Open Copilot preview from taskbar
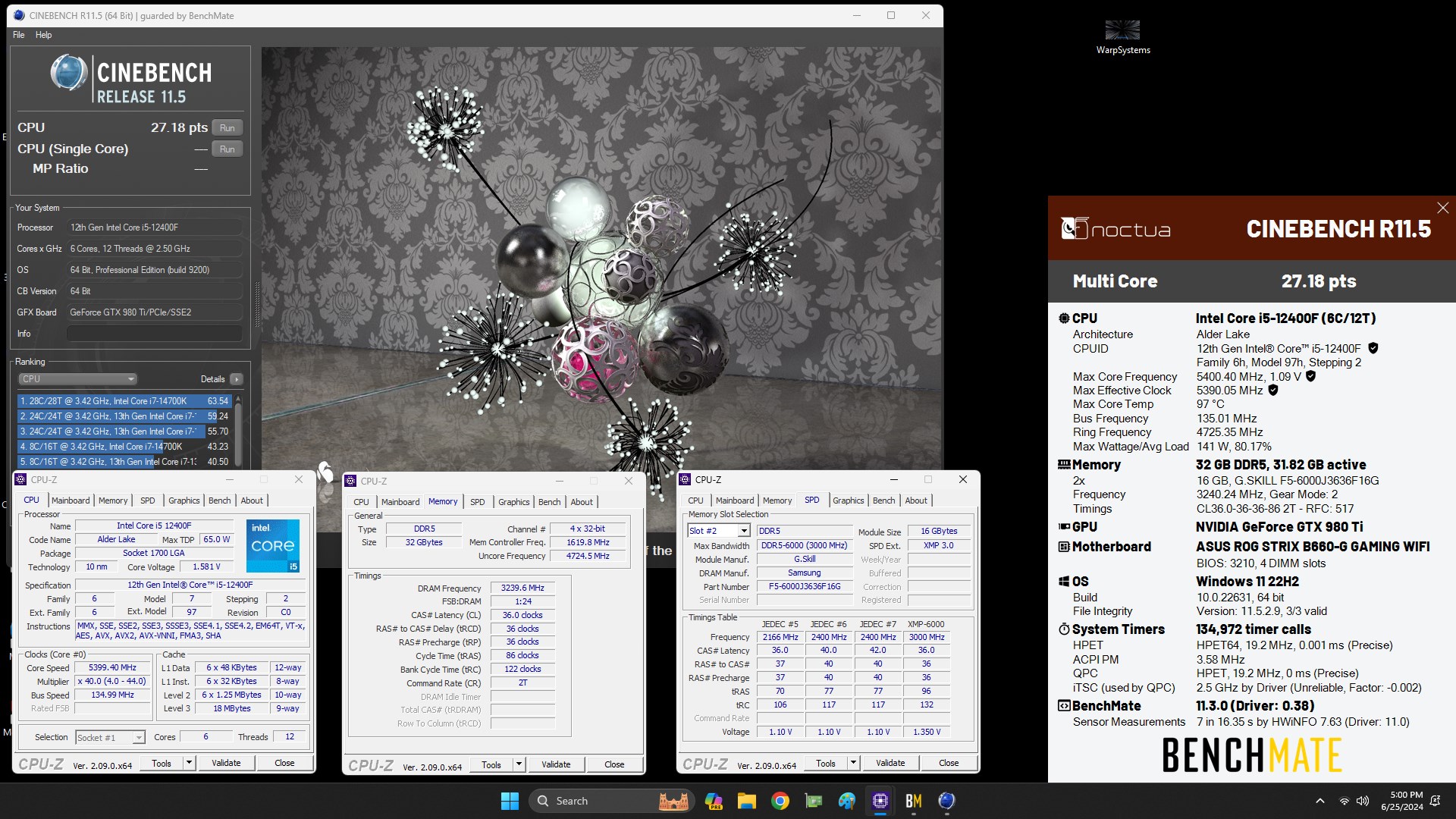 (x=713, y=801)
